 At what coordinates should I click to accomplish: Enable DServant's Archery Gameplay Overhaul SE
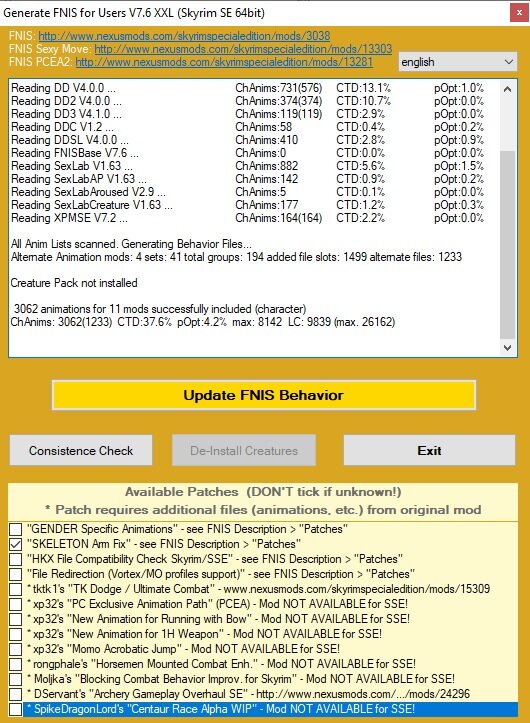click(16, 694)
